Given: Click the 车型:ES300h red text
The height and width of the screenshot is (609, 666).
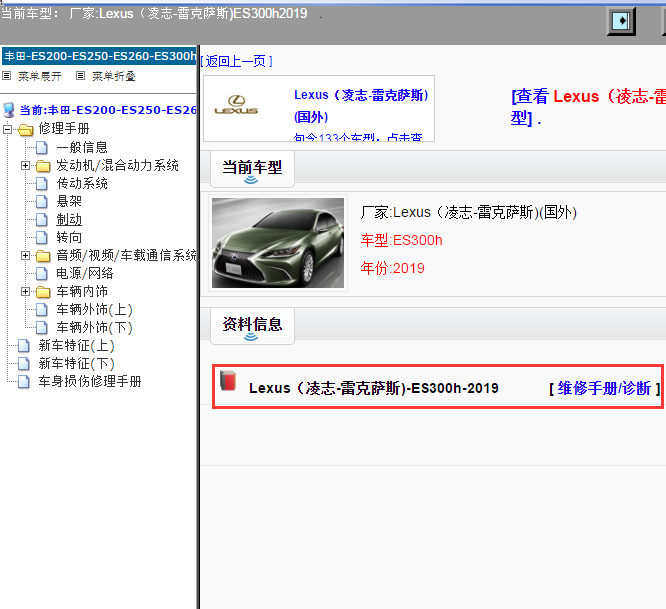Looking at the screenshot, I should click(x=401, y=240).
